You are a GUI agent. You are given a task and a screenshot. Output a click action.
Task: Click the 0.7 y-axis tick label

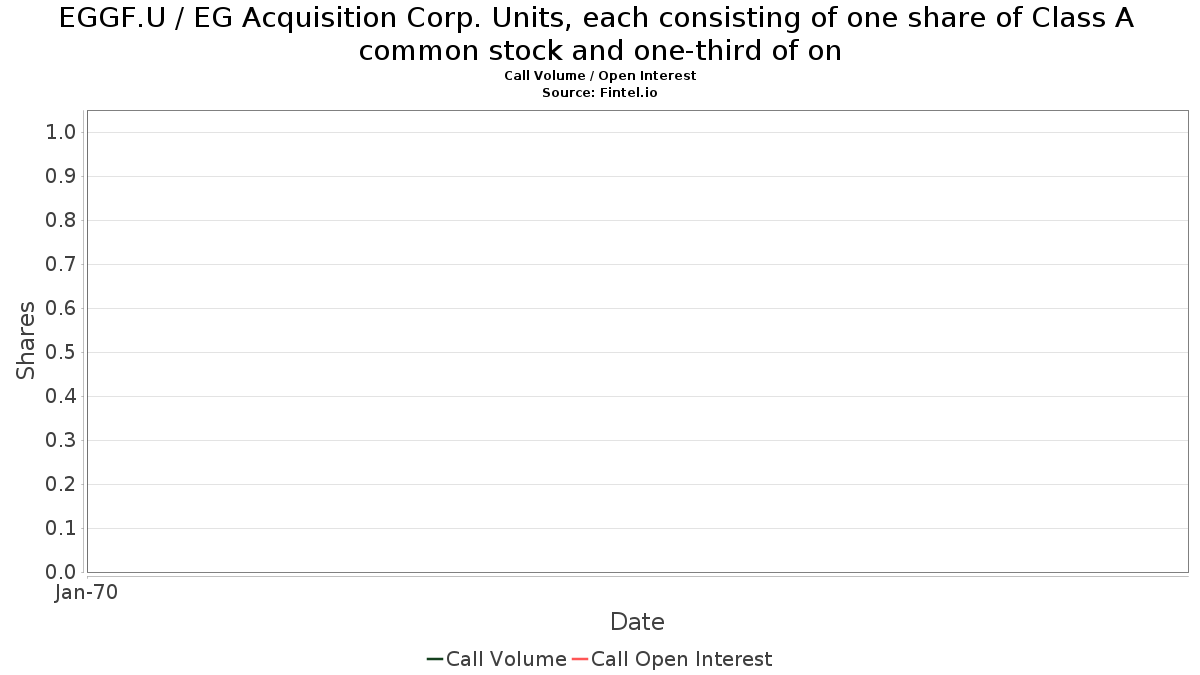click(61, 264)
